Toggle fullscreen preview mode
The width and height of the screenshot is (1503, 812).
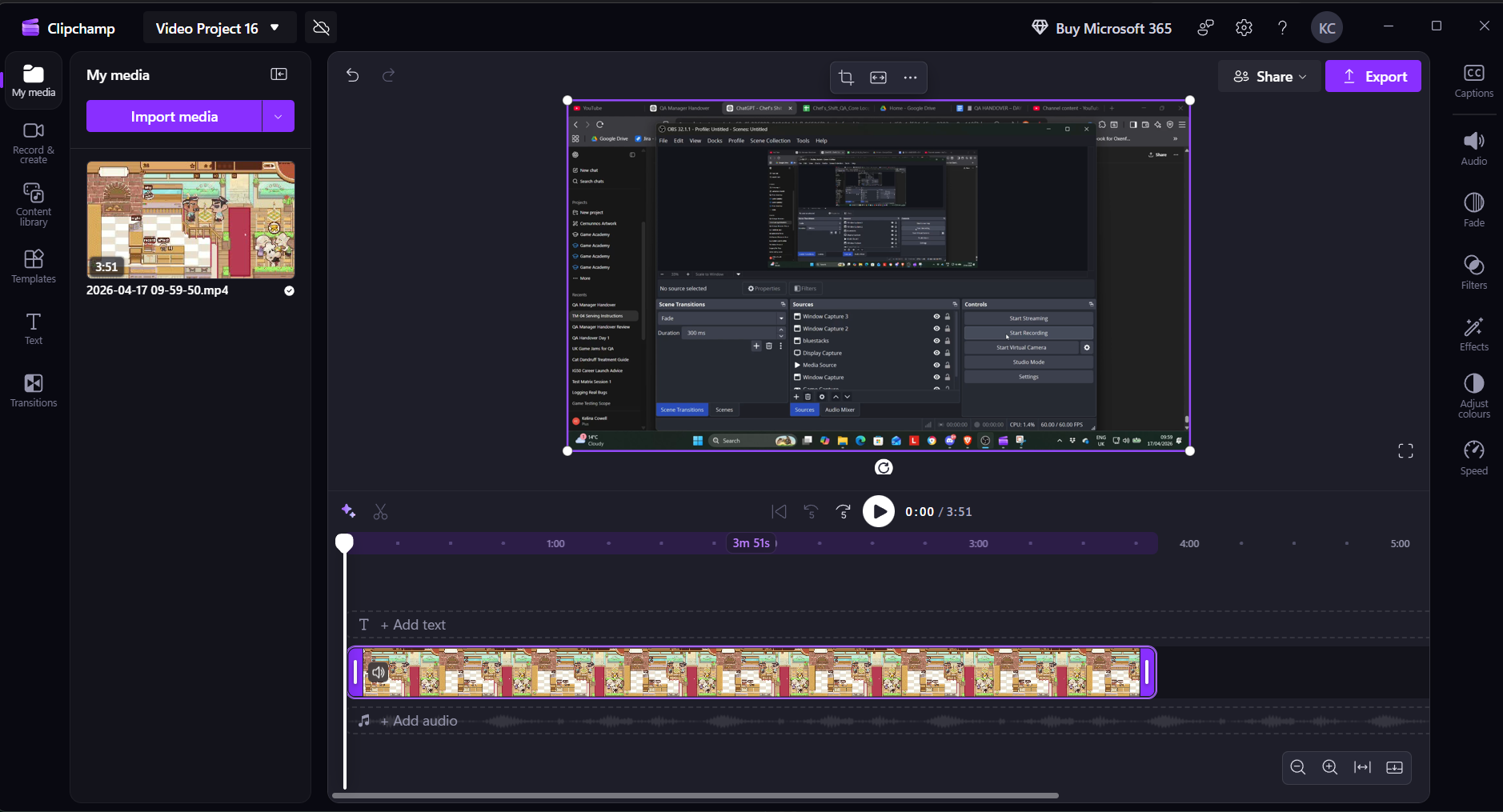tap(1405, 451)
